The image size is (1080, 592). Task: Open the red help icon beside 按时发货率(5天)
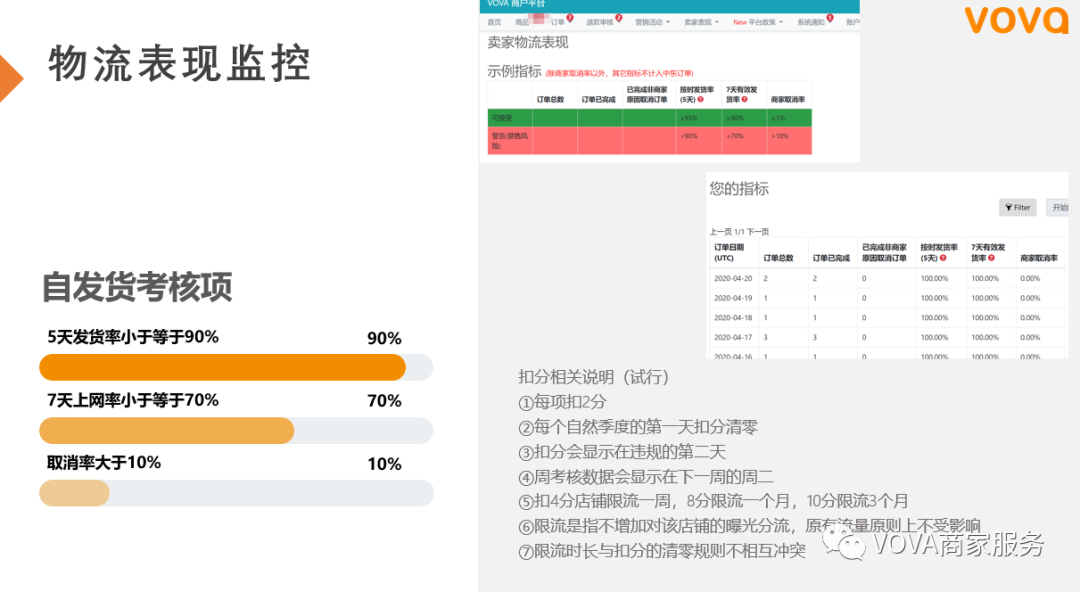701,98
